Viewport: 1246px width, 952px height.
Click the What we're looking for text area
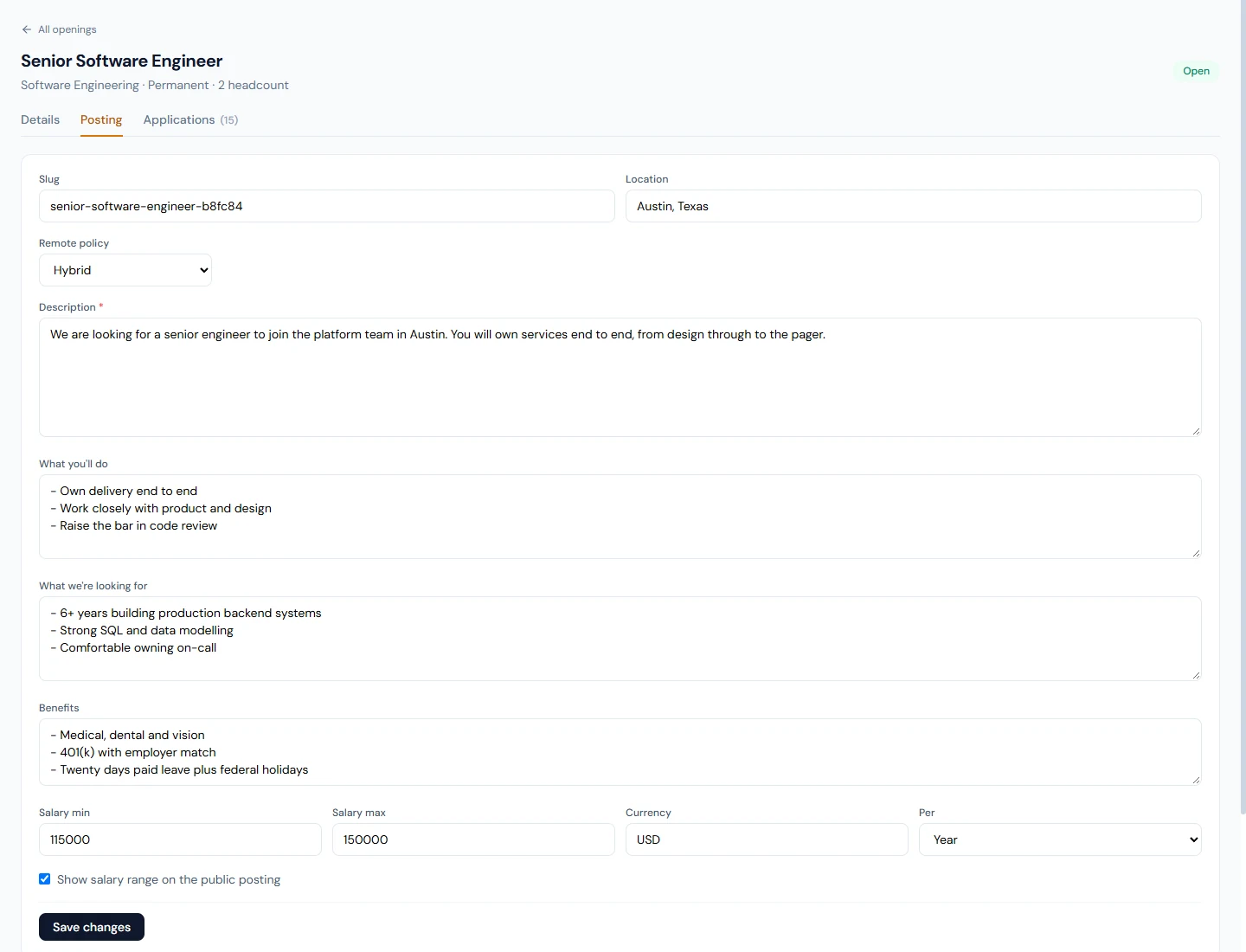point(620,639)
